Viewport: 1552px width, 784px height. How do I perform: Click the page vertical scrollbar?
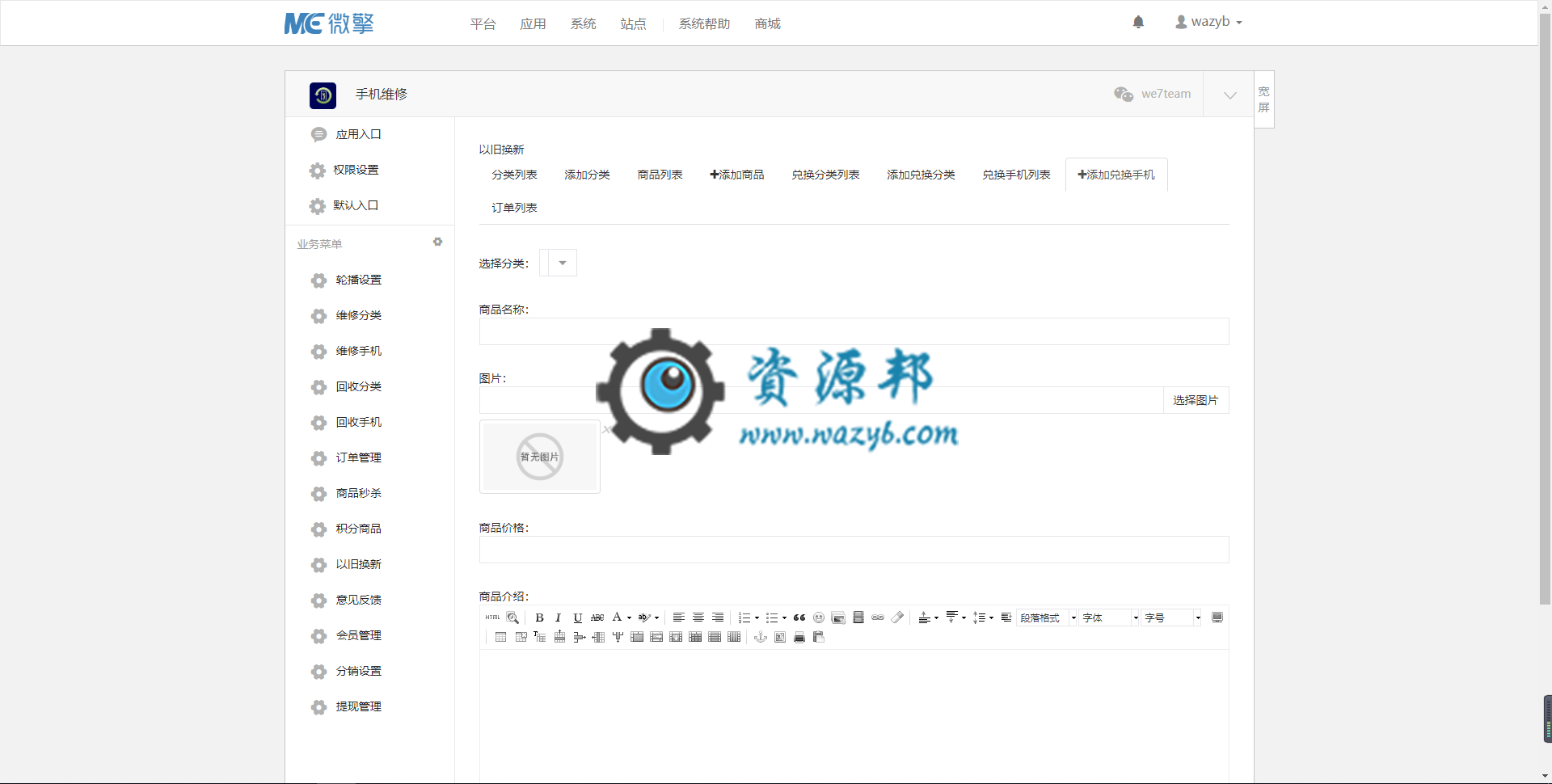click(1545, 307)
